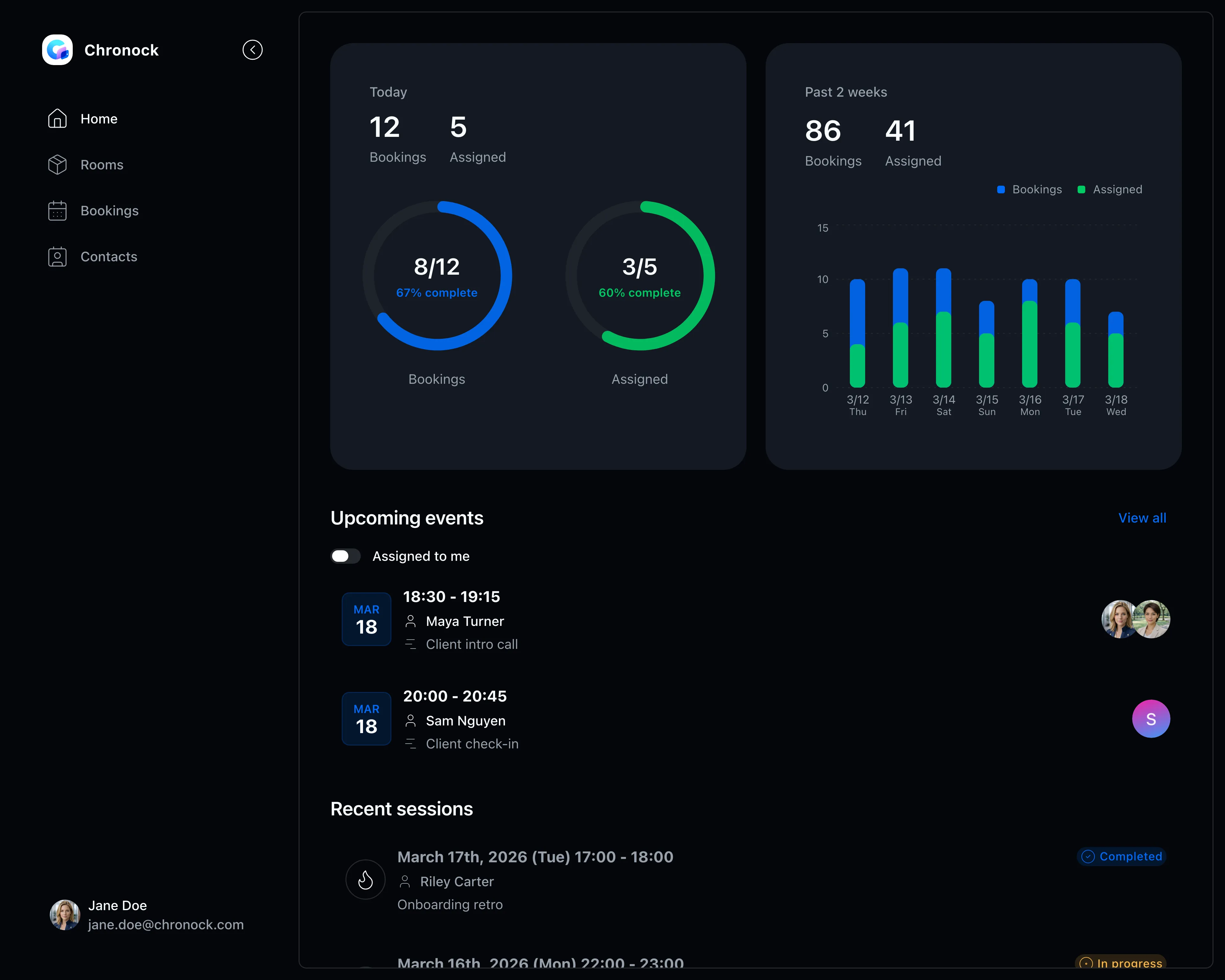Viewport: 1225px width, 980px height.
Task: Open View all upcoming events
Action: [x=1142, y=518]
